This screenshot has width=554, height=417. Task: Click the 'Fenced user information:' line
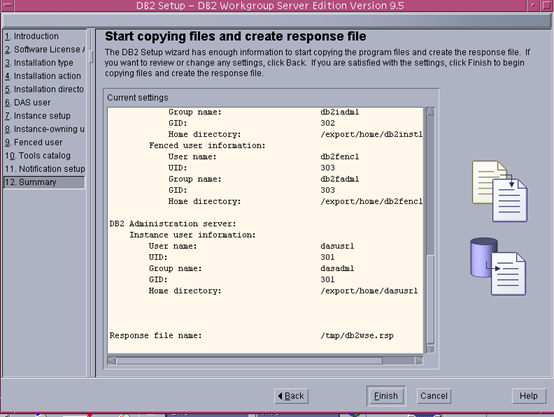(207, 145)
